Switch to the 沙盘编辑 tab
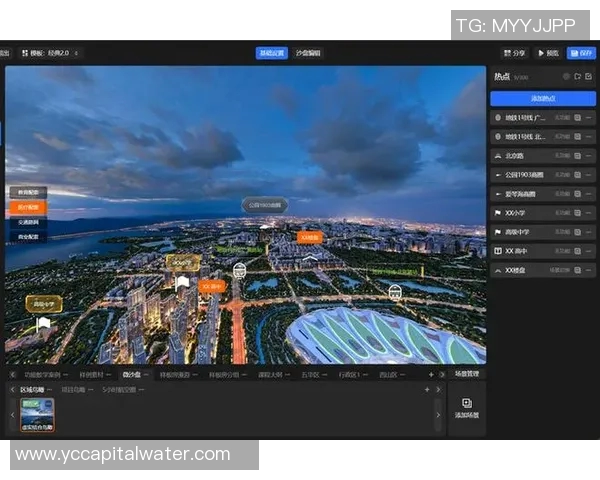The height and width of the screenshot is (480, 600). pos(308,53)
